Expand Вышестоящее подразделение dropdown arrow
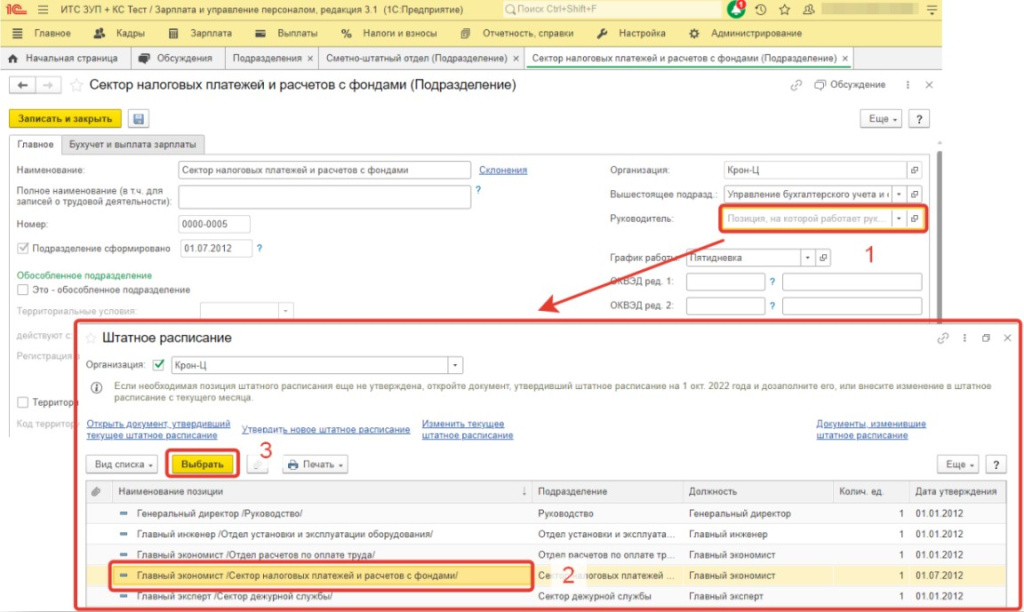Viewport: 1024px width, 612px height. 899,194
